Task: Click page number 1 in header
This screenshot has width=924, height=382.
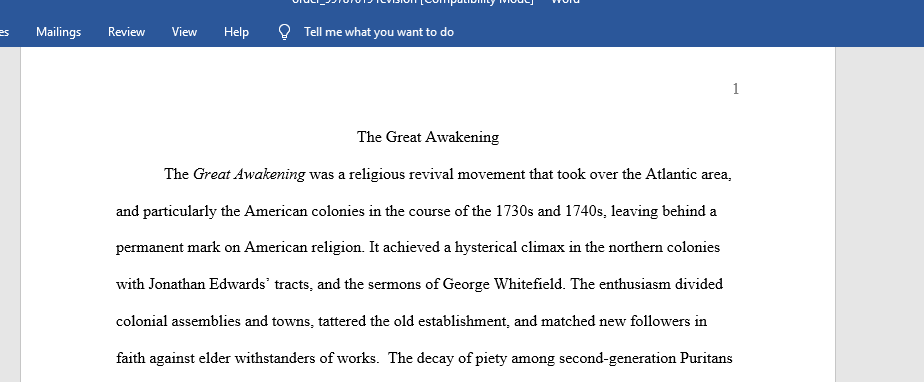Action: [x=735, y=89]
